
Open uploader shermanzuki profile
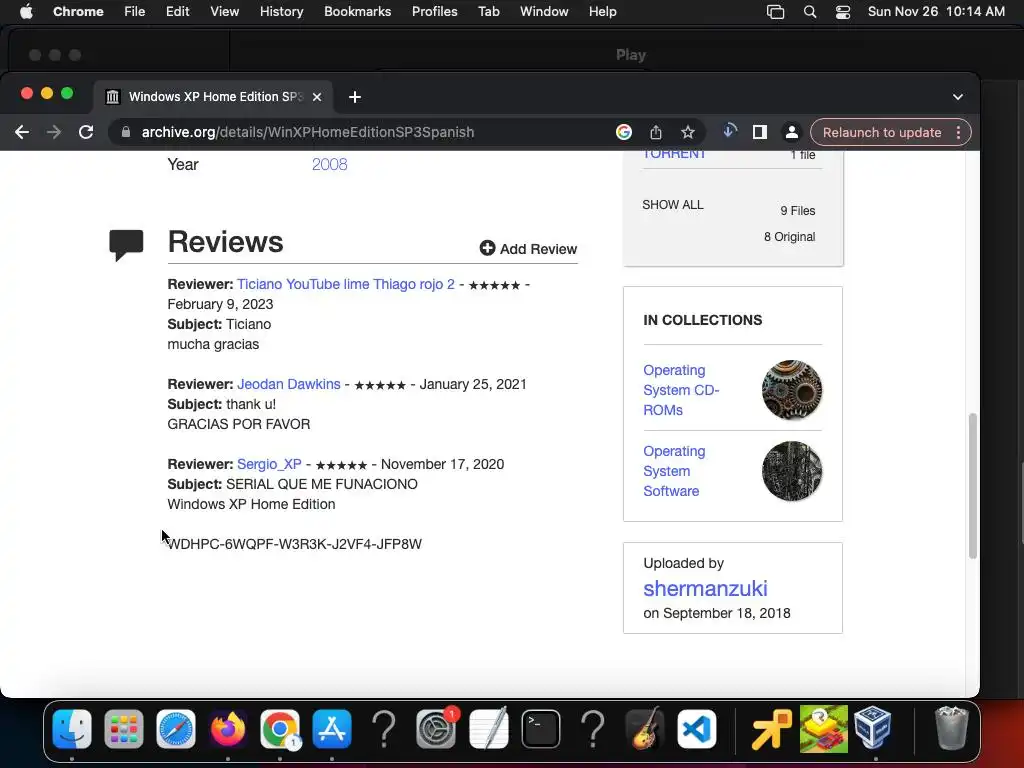point(705,588)
